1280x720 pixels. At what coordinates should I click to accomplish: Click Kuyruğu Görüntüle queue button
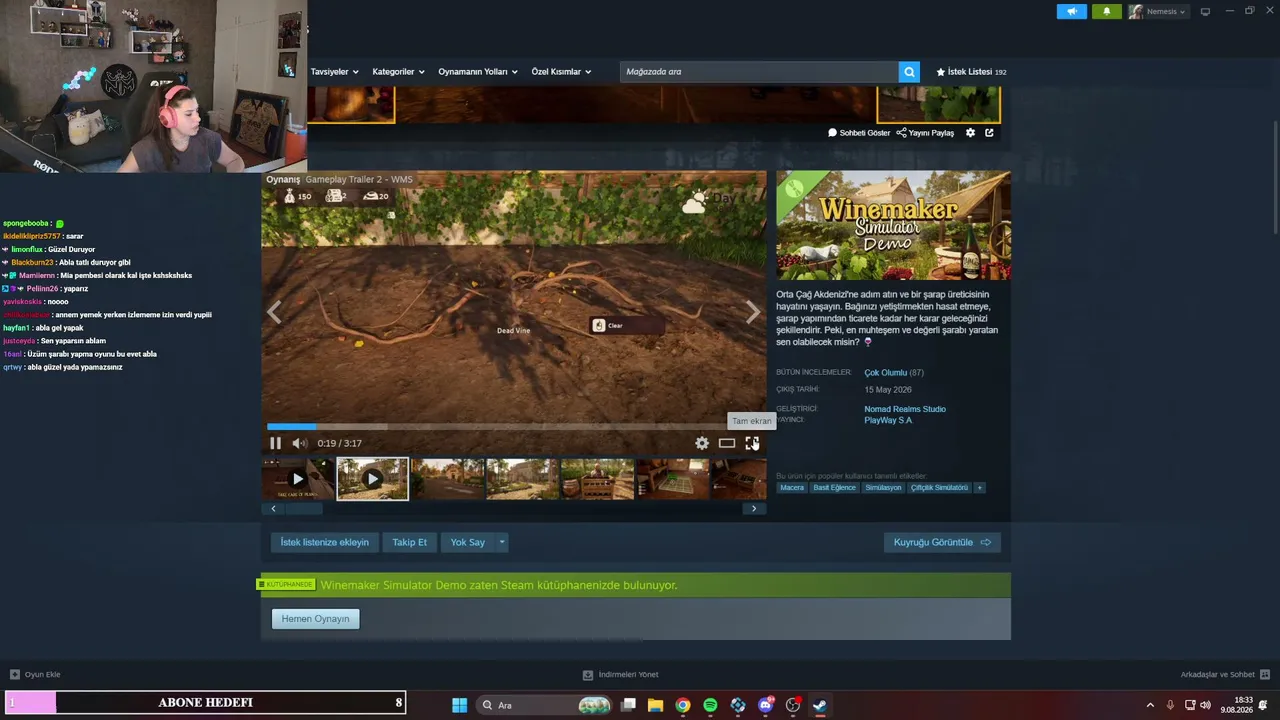point(942,542)
